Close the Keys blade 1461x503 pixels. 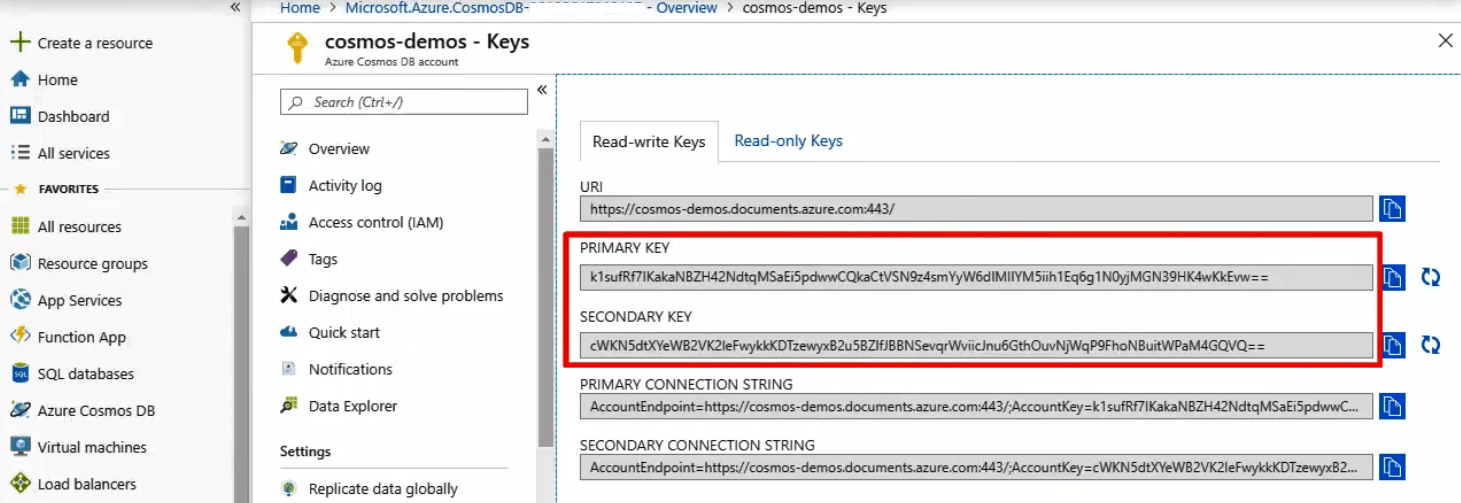click(1445, 41)
